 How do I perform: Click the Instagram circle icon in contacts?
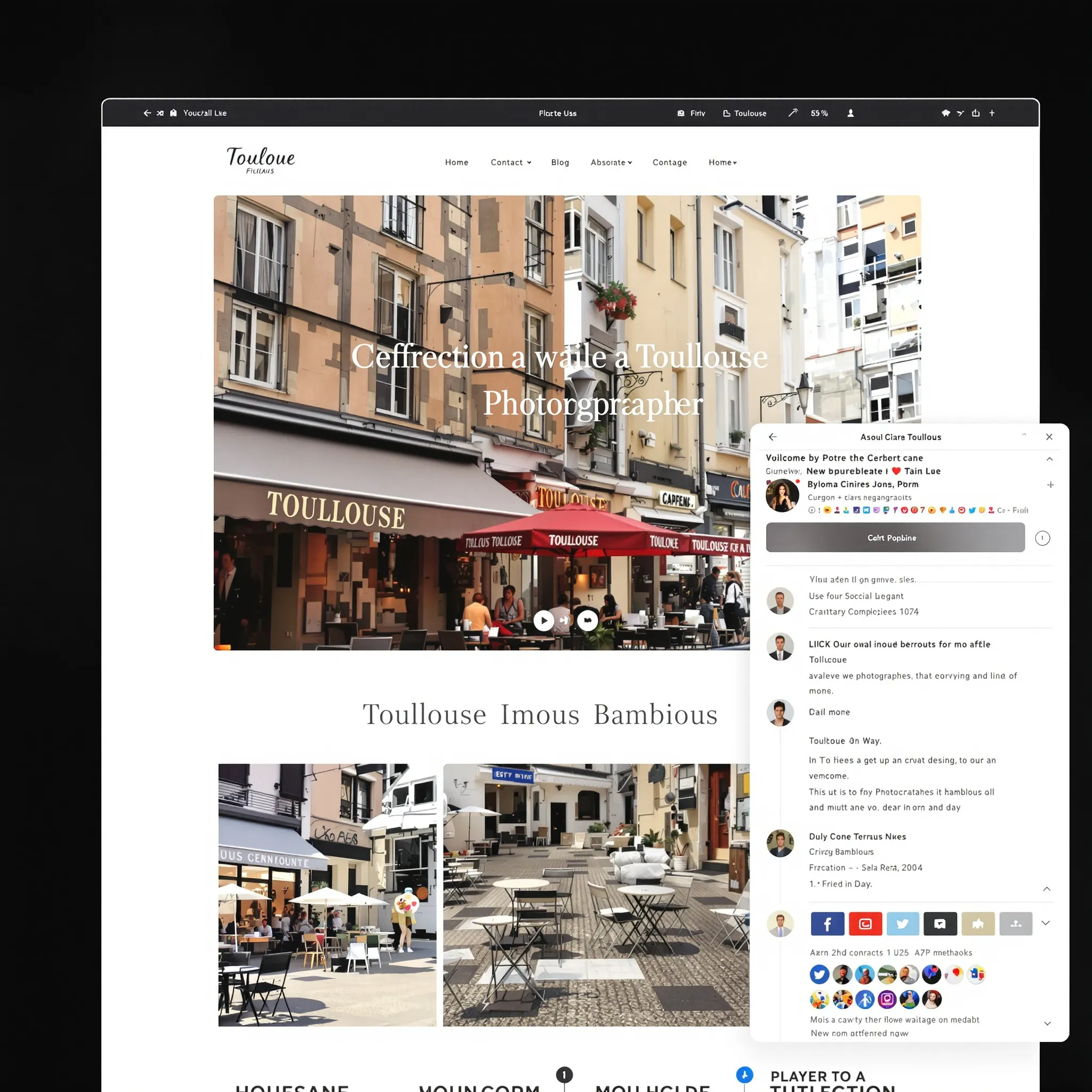click(887, 999)
